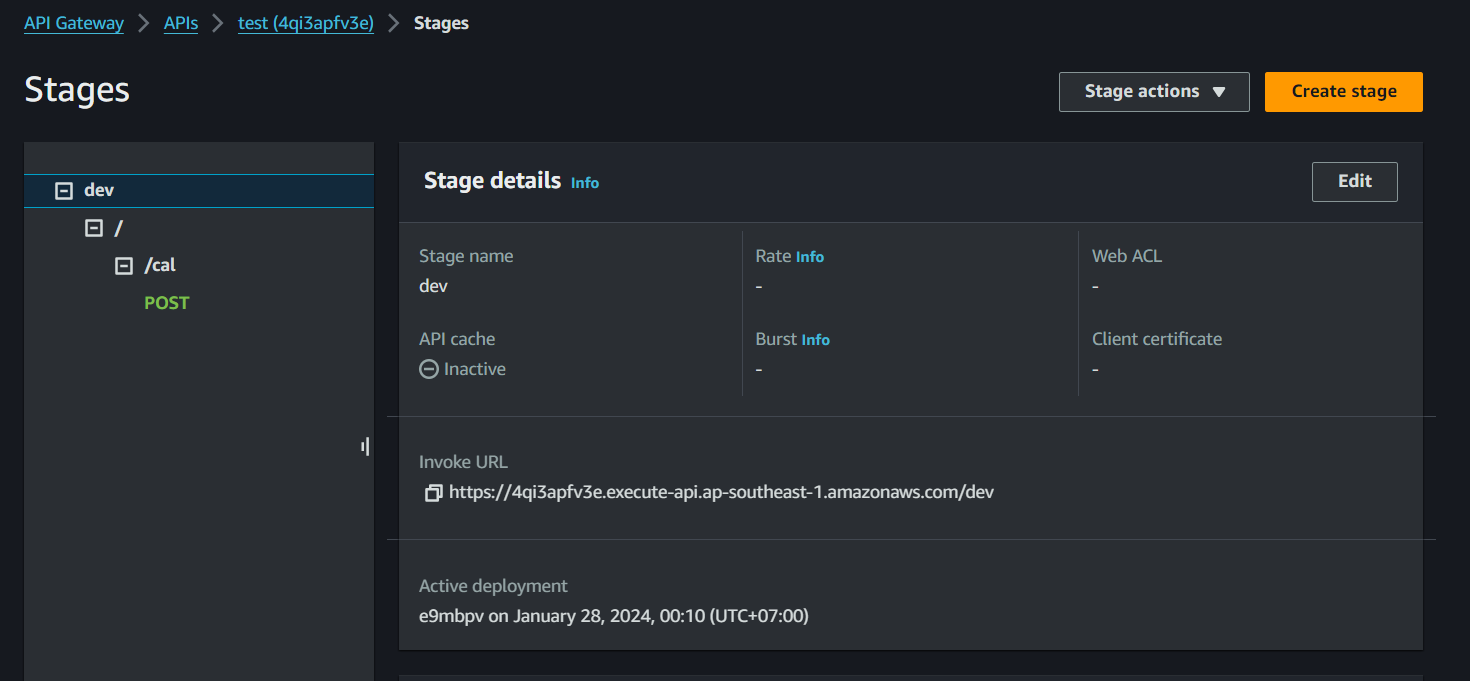Image resolution: width=1470 pixels, height=681 pixels.
Task: Click the side panel resize handle
Action: pyautogui.click(x=365, y=446)
